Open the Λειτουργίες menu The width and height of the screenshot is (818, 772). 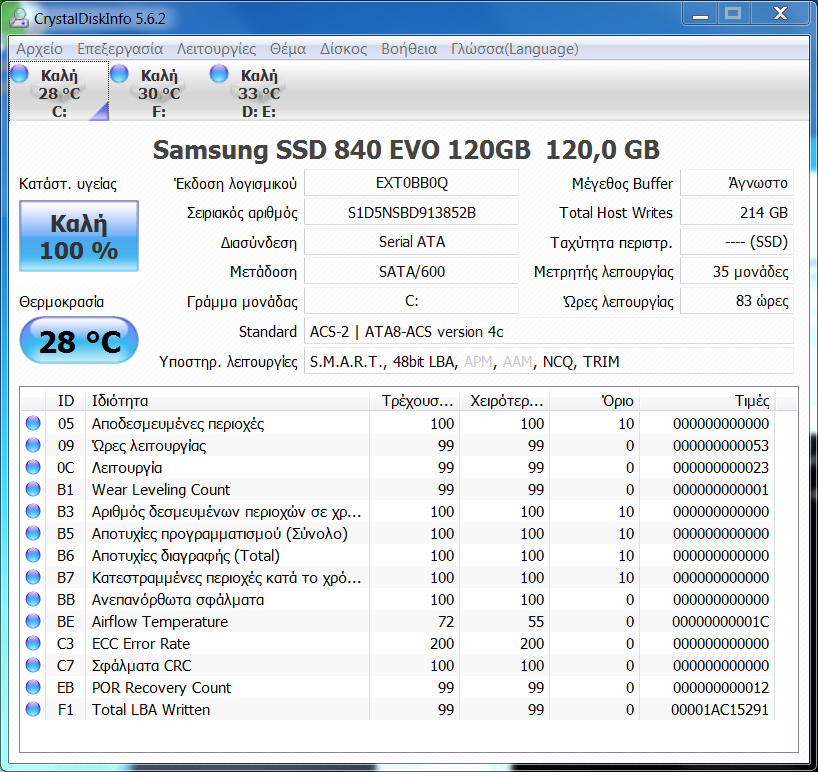216,49
